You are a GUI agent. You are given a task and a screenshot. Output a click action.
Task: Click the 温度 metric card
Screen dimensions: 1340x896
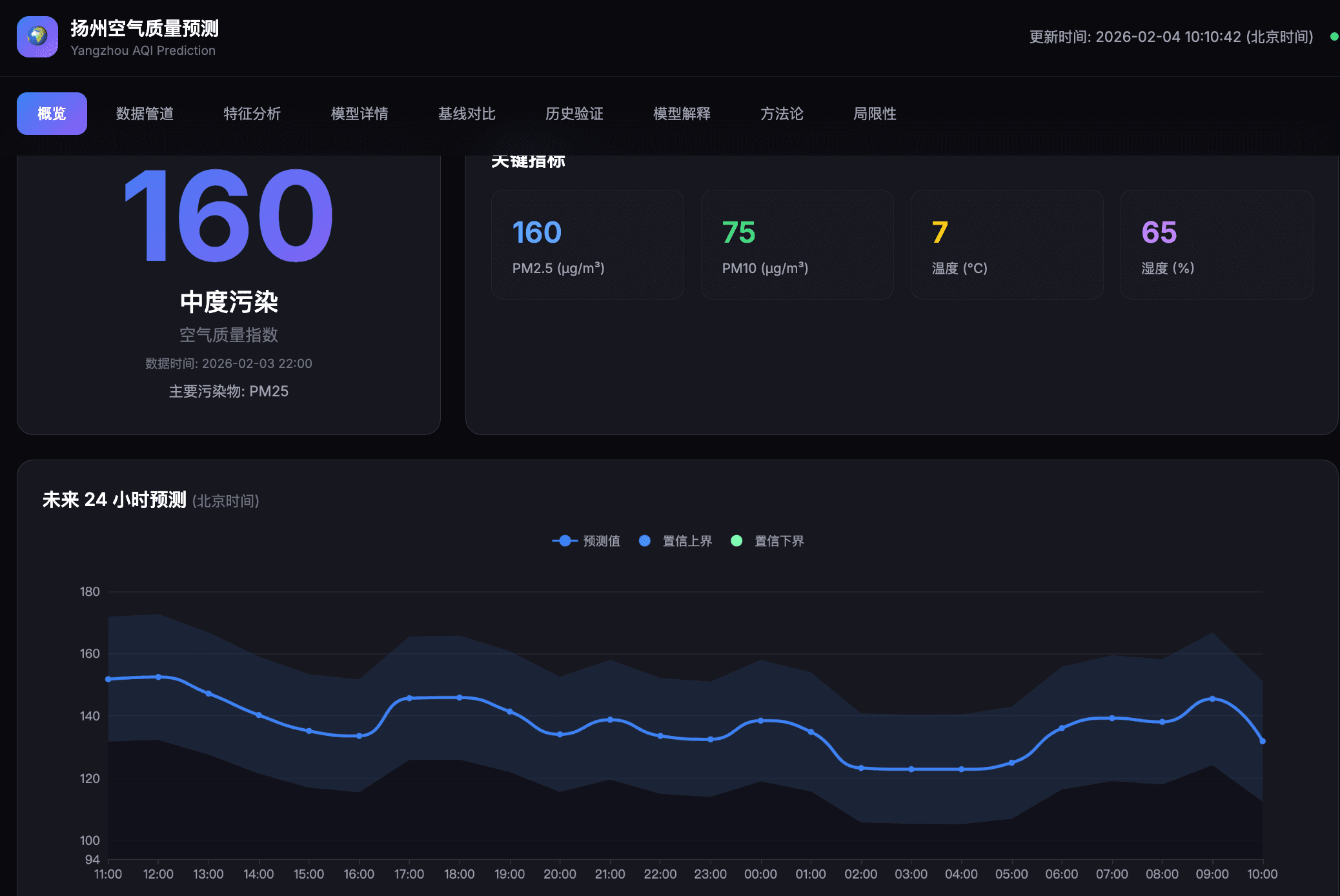1006,245
